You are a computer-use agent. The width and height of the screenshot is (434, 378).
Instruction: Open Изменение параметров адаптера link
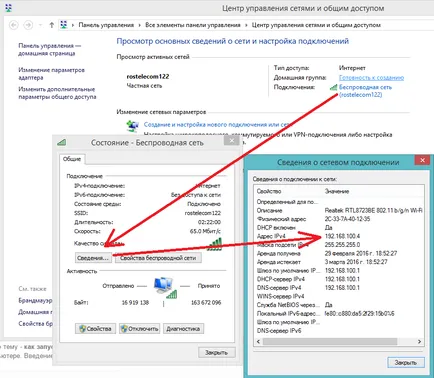51,74
